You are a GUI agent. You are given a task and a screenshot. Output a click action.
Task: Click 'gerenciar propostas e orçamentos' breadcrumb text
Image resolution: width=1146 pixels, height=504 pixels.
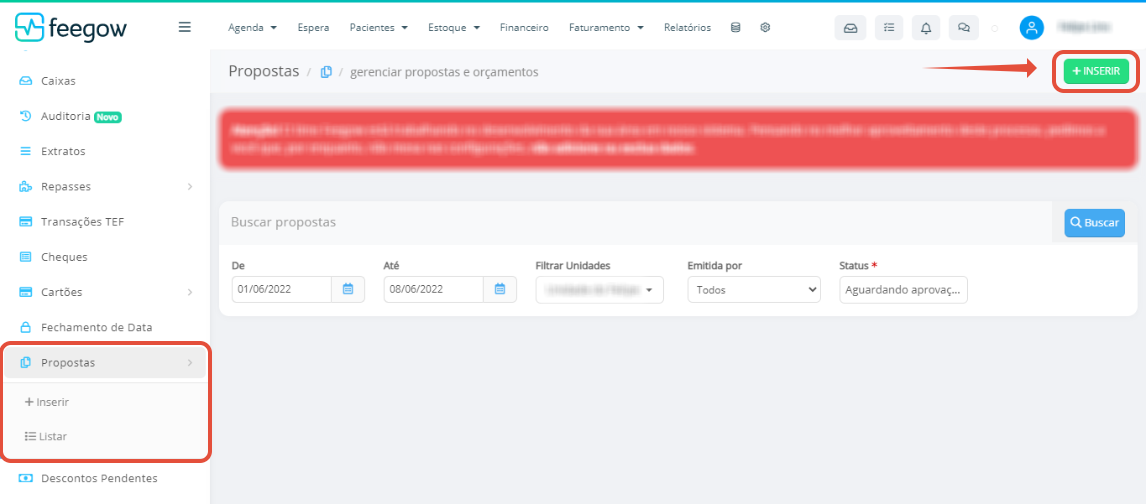(444, 72)
